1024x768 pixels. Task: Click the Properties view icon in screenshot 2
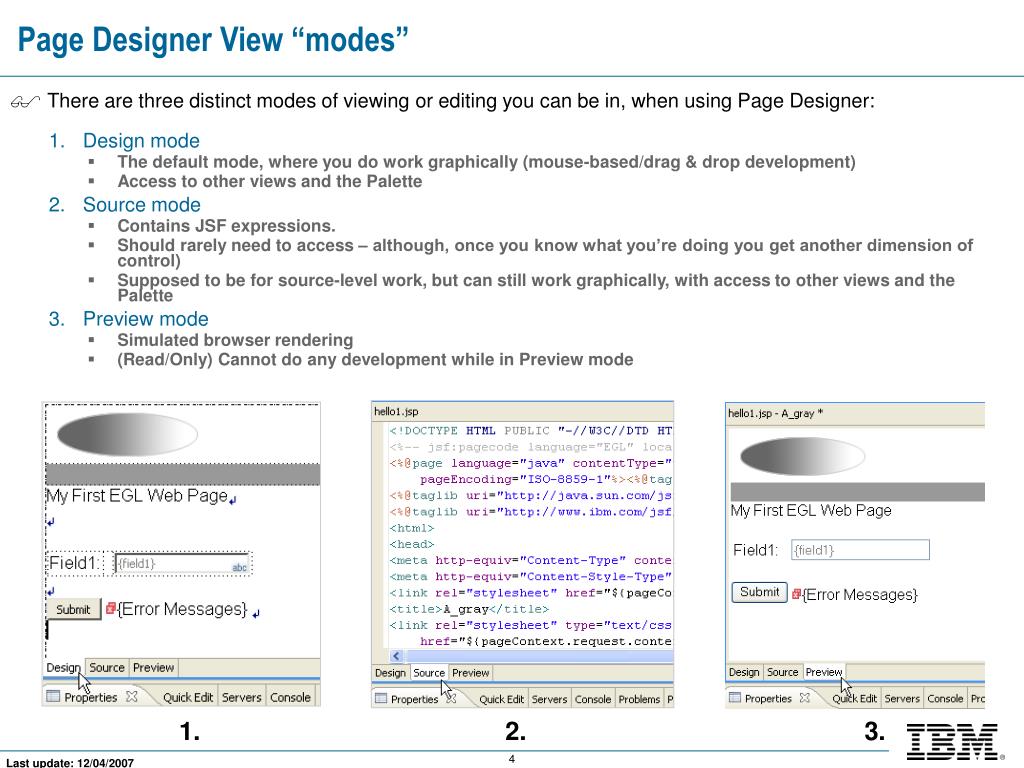[381, 698]
